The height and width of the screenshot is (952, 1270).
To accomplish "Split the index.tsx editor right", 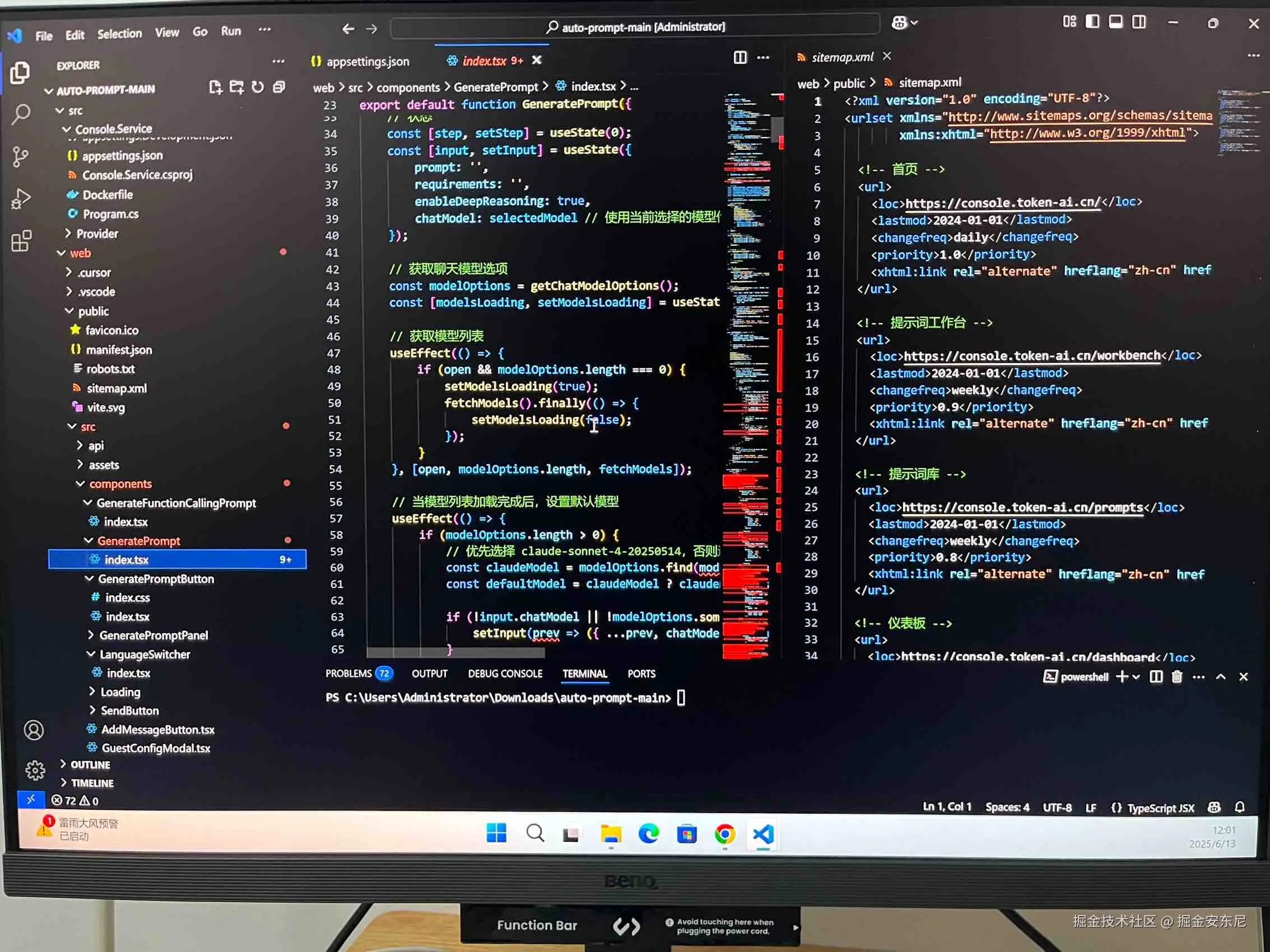I will 740,58.
